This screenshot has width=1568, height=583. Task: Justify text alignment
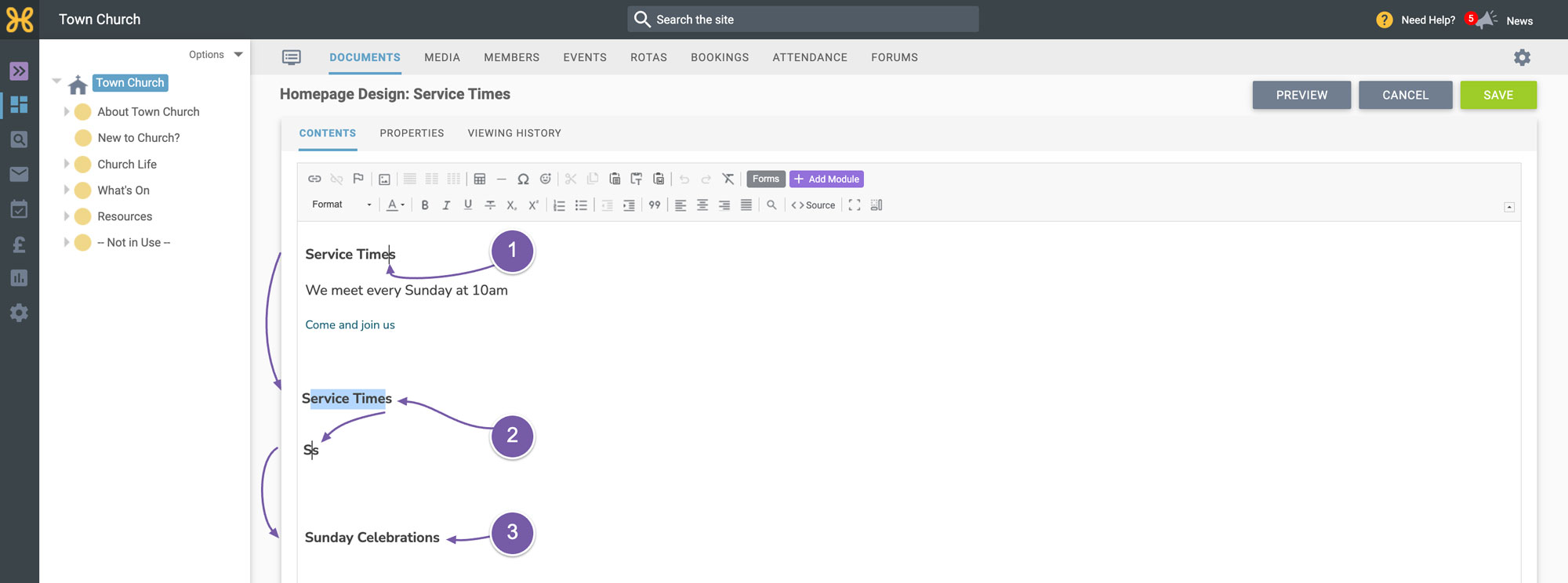click(x=746, y=205)
